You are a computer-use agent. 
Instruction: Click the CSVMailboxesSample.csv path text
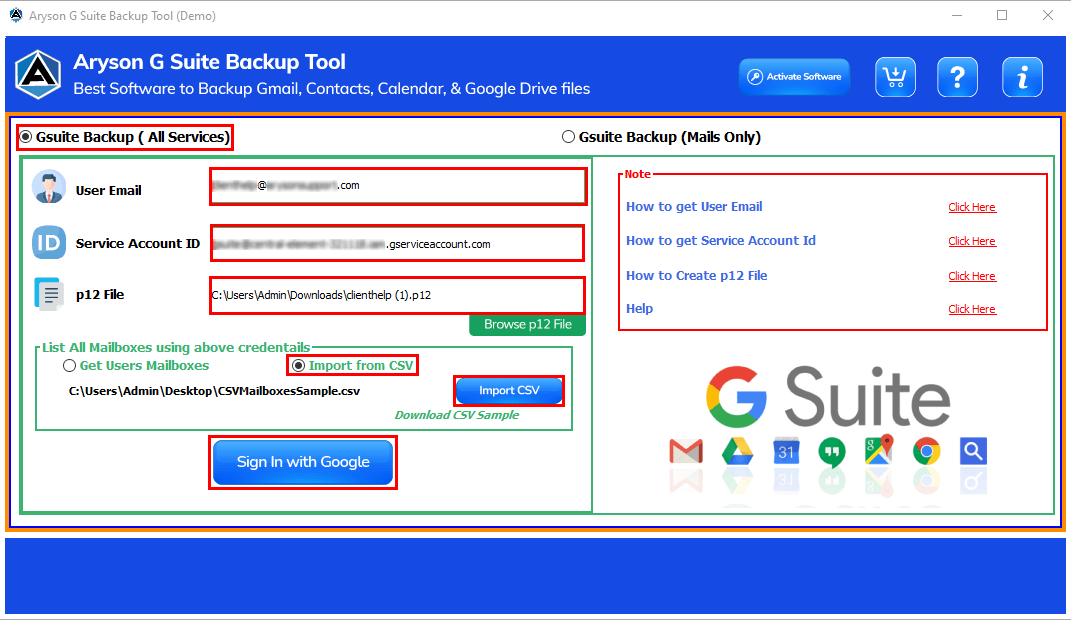coord(214,391)
